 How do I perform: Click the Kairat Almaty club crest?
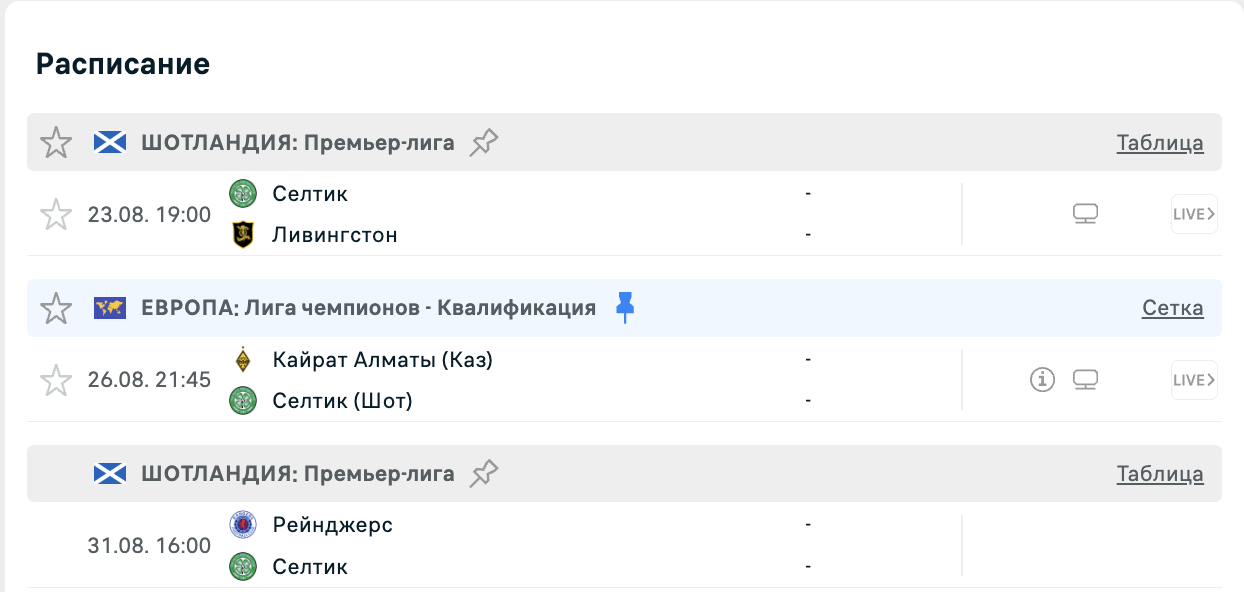pyautogui.click(x=243, y=359)
